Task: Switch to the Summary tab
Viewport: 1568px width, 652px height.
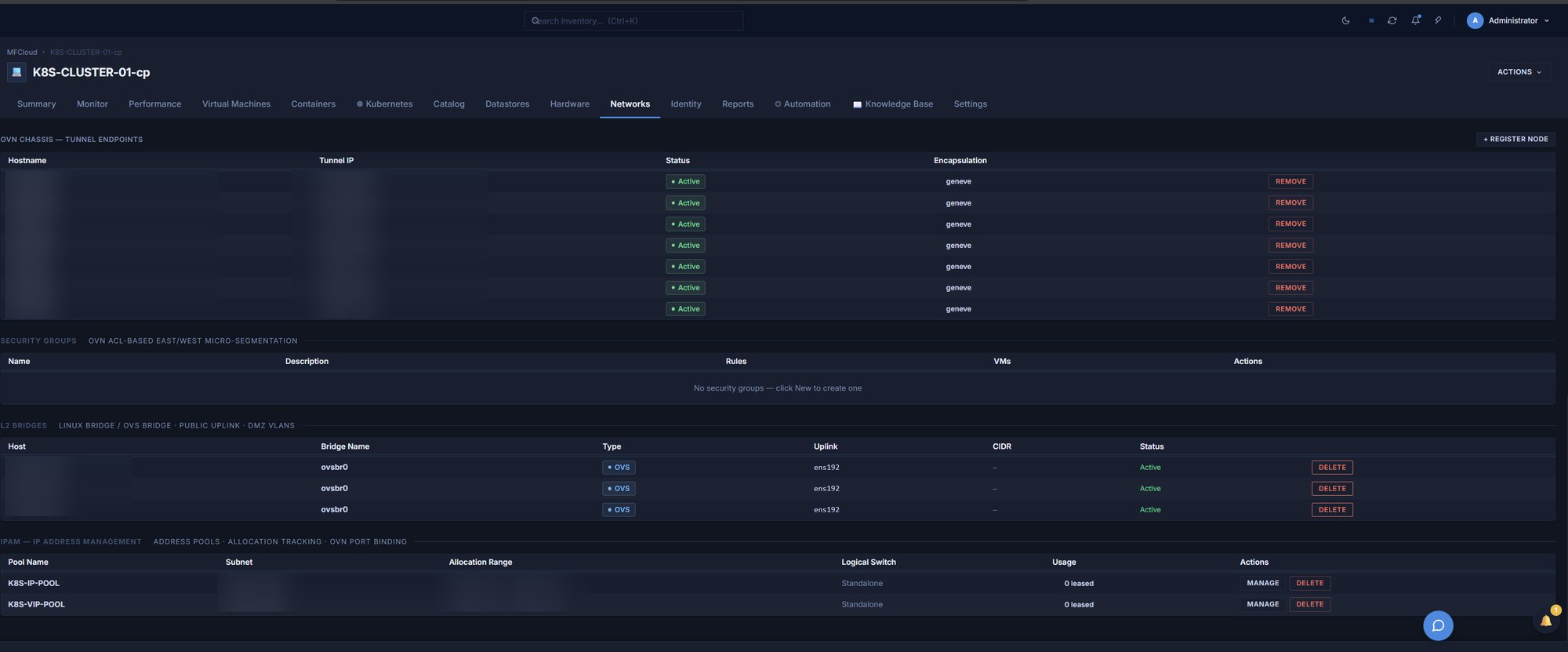Action: pyautogui.click(x=37, y=104)
